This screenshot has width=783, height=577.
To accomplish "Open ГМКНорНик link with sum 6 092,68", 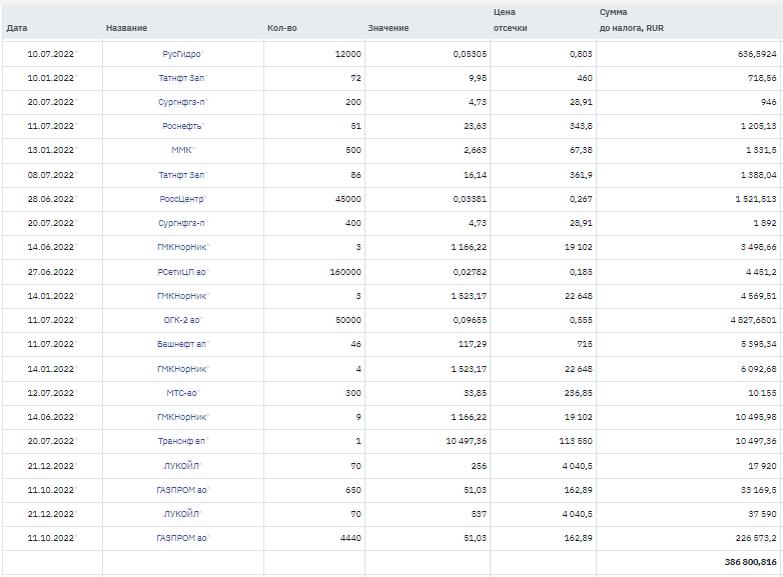I will point(181,369).
